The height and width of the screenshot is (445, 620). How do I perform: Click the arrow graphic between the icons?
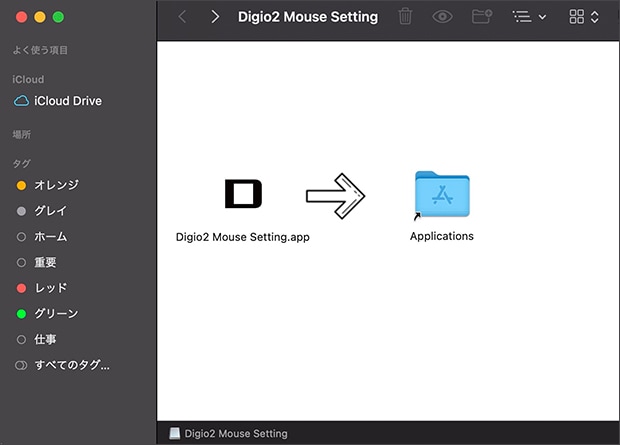pyautogui.click(x=335, y=195)
